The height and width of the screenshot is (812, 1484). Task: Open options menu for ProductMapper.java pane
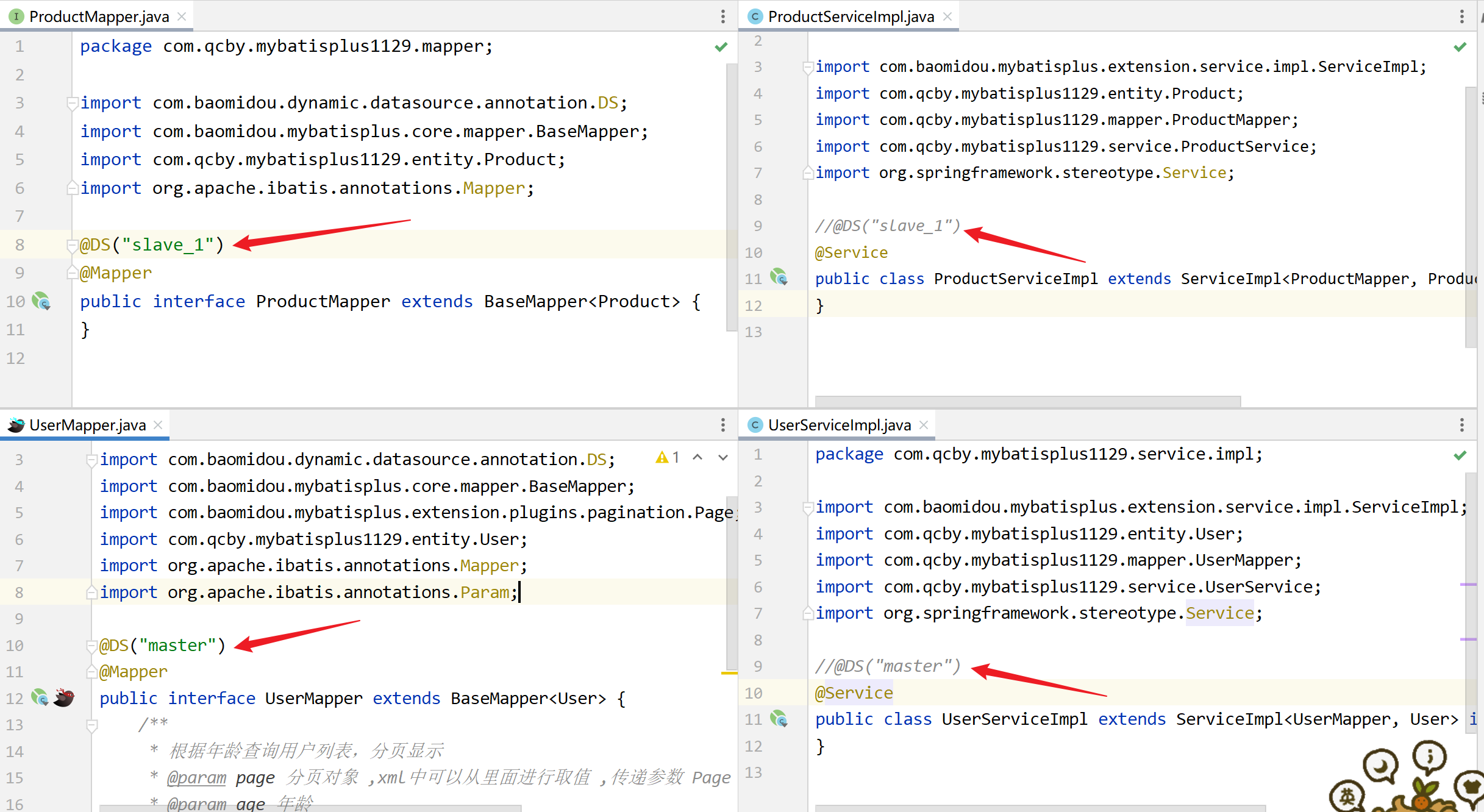coord(723,16)
